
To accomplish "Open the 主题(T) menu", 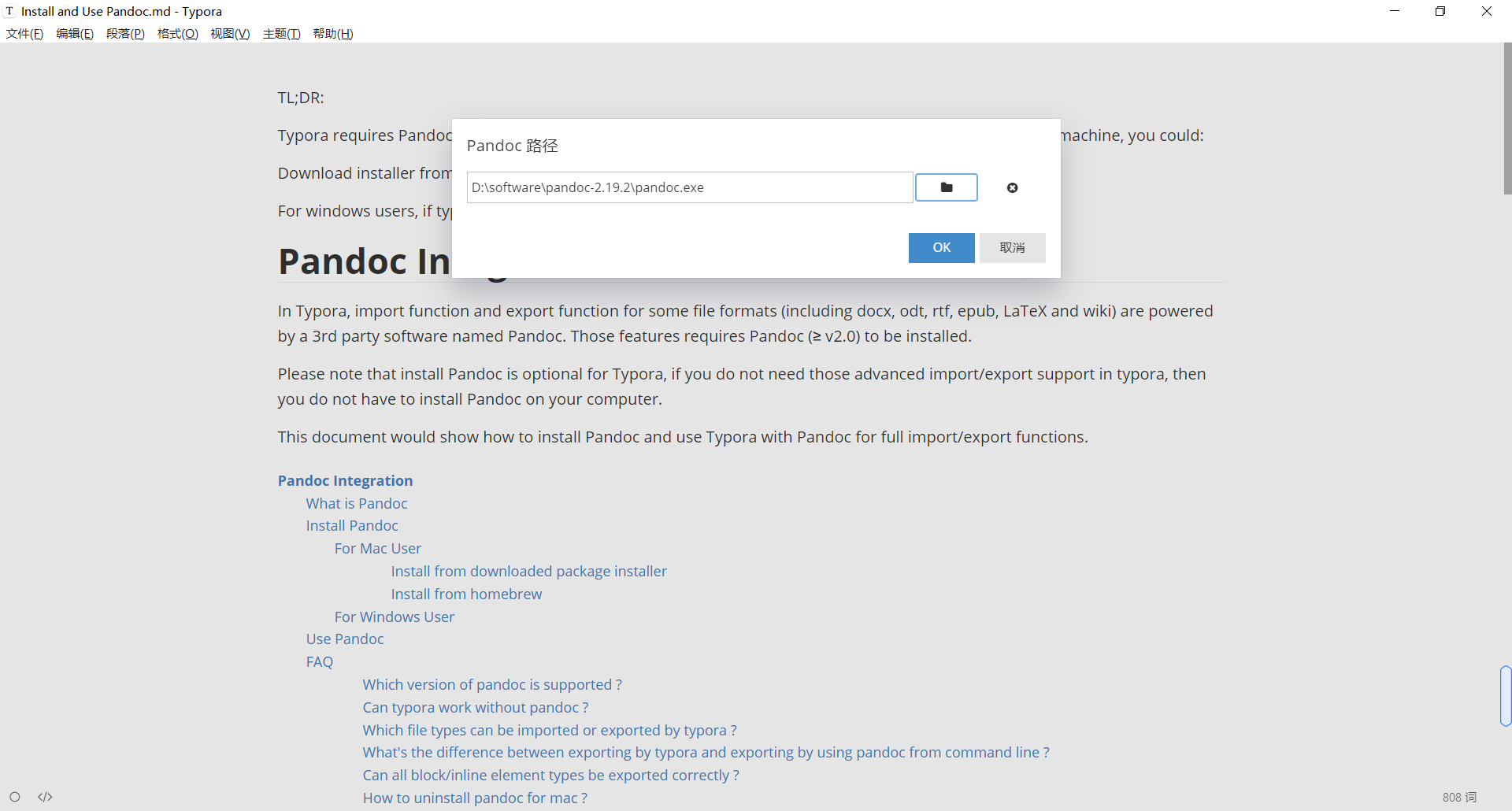I will [x=281, y=33].
